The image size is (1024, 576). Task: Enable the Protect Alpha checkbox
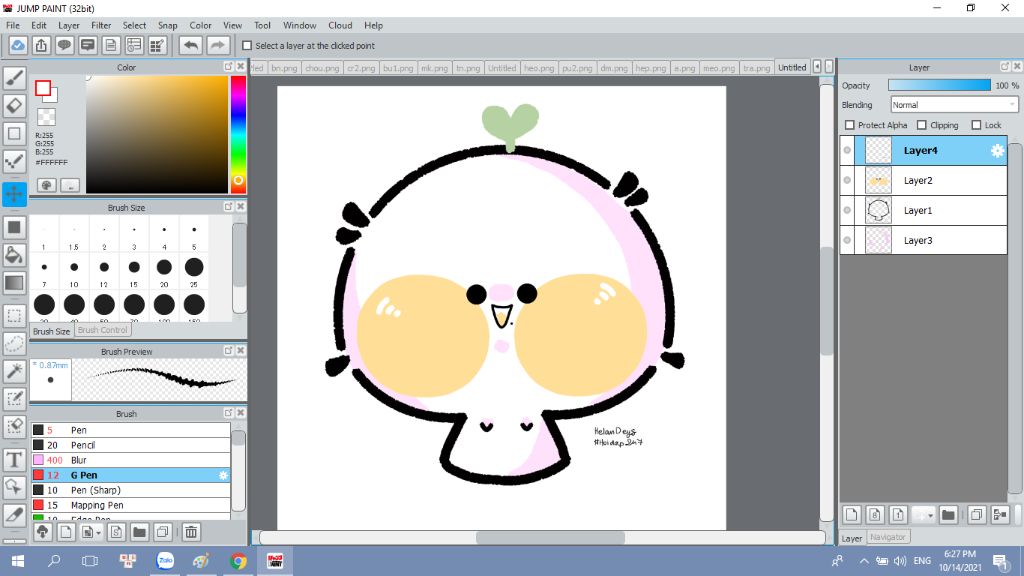[850, 125]
